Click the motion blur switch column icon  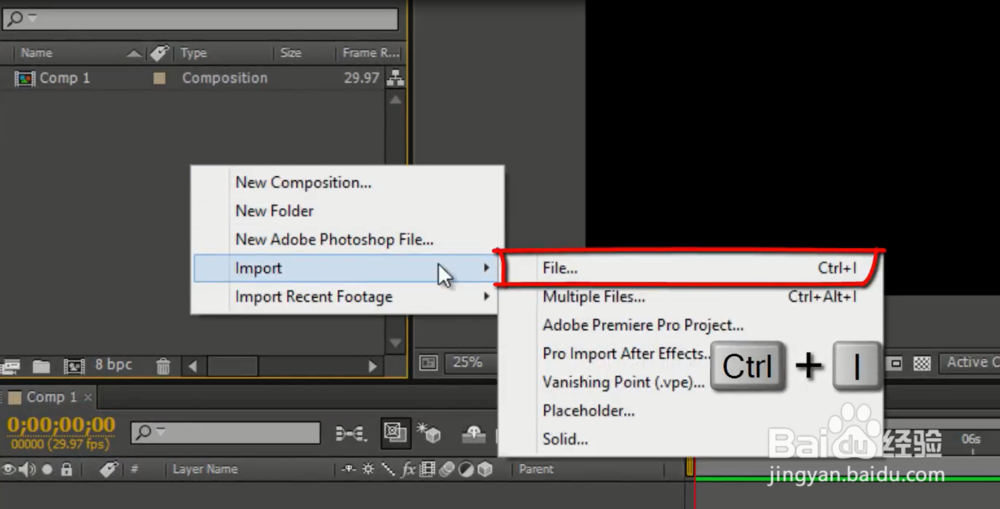pyautogui.click(x=447, y=469)
